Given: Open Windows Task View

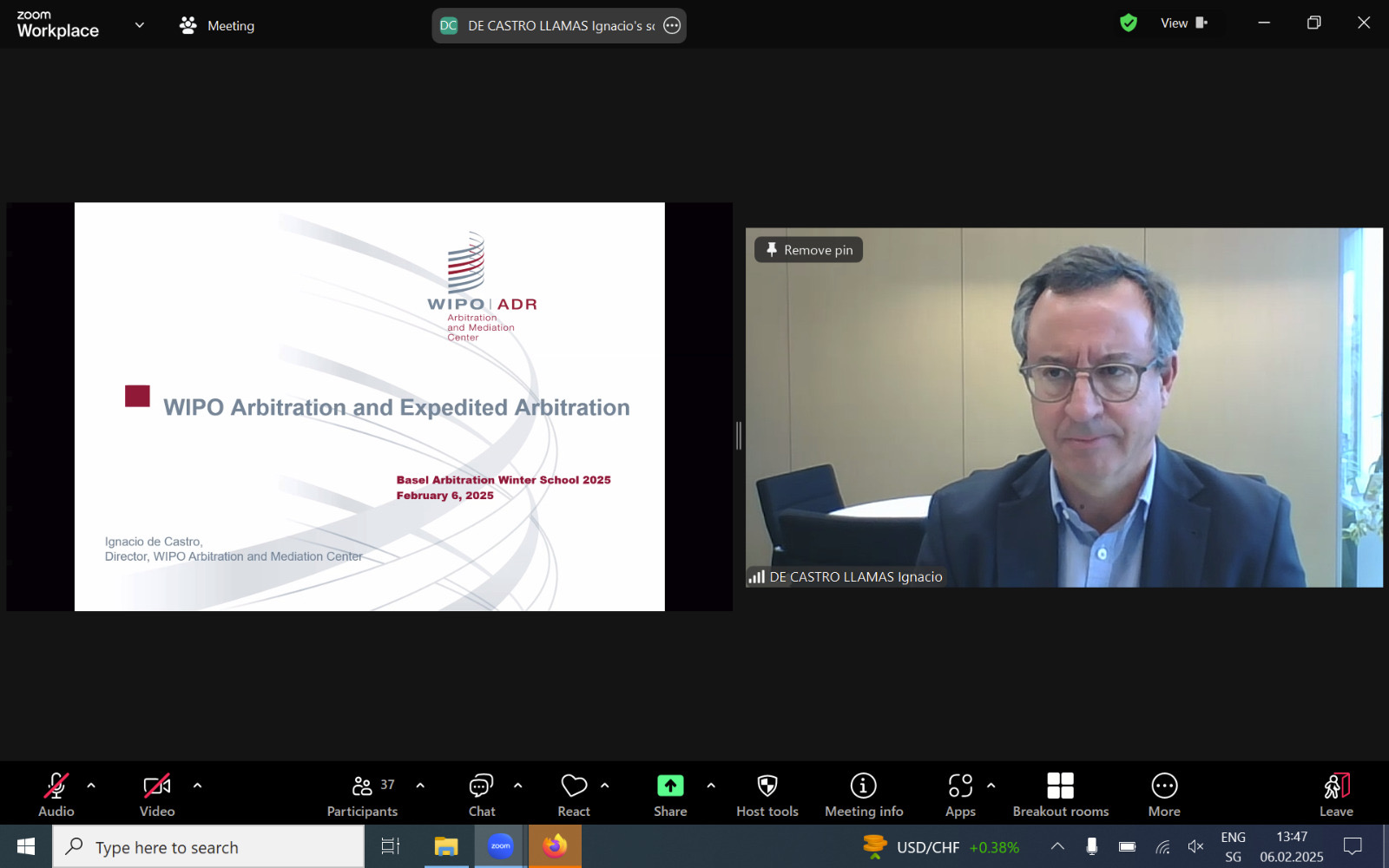Looking at the screenshot, I should tap(391, 846).
